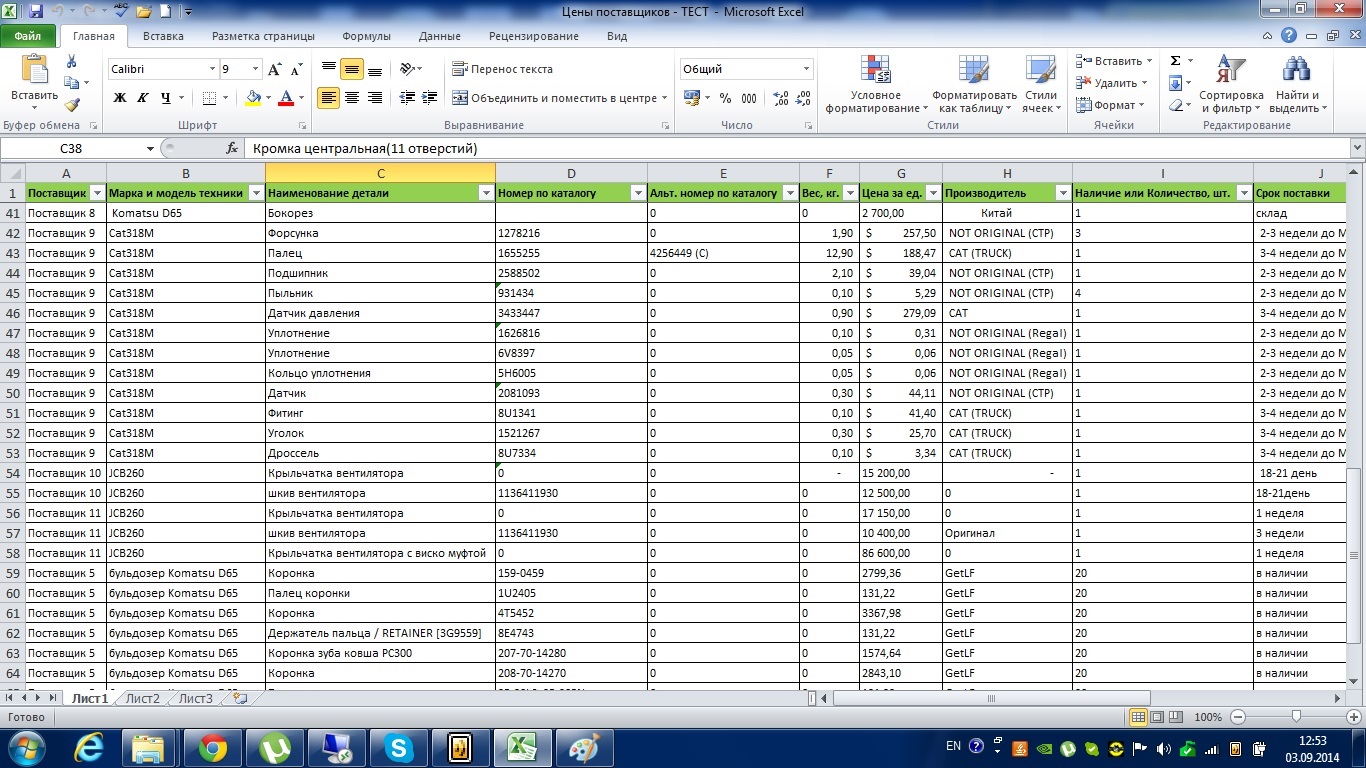
Task: Set horizontal alignment to center
Action: pos(352,98)
